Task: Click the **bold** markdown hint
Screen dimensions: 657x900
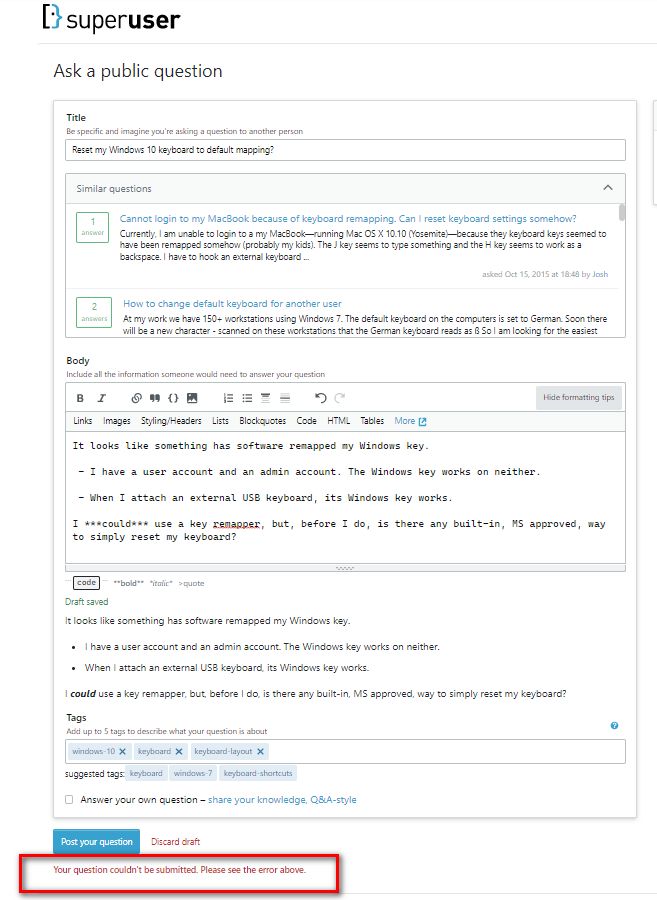Action: [129, 583]
